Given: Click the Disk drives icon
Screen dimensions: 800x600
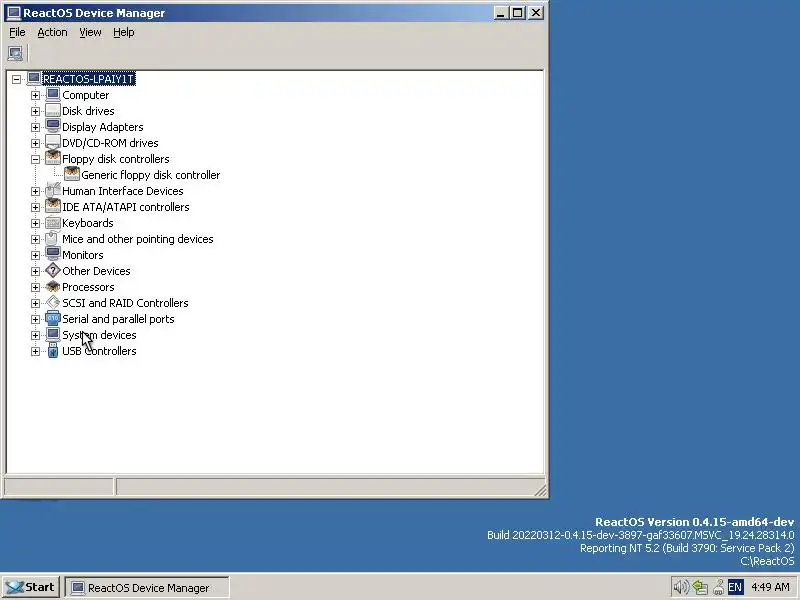Looking at the screenshot, I should (53, 111).
